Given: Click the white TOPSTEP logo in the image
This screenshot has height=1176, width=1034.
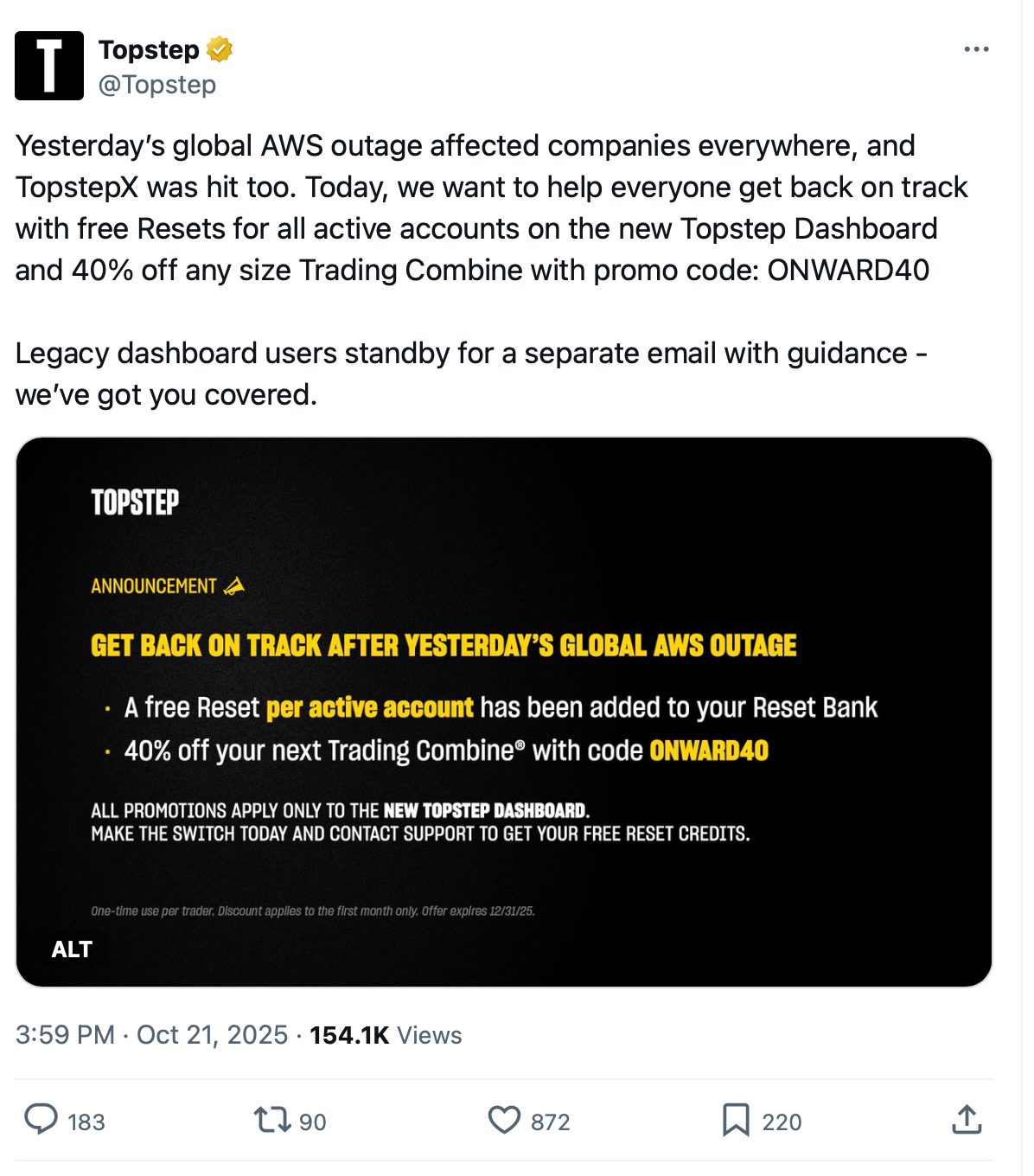Looking at the screenshot, I should [x=135, y=502].
